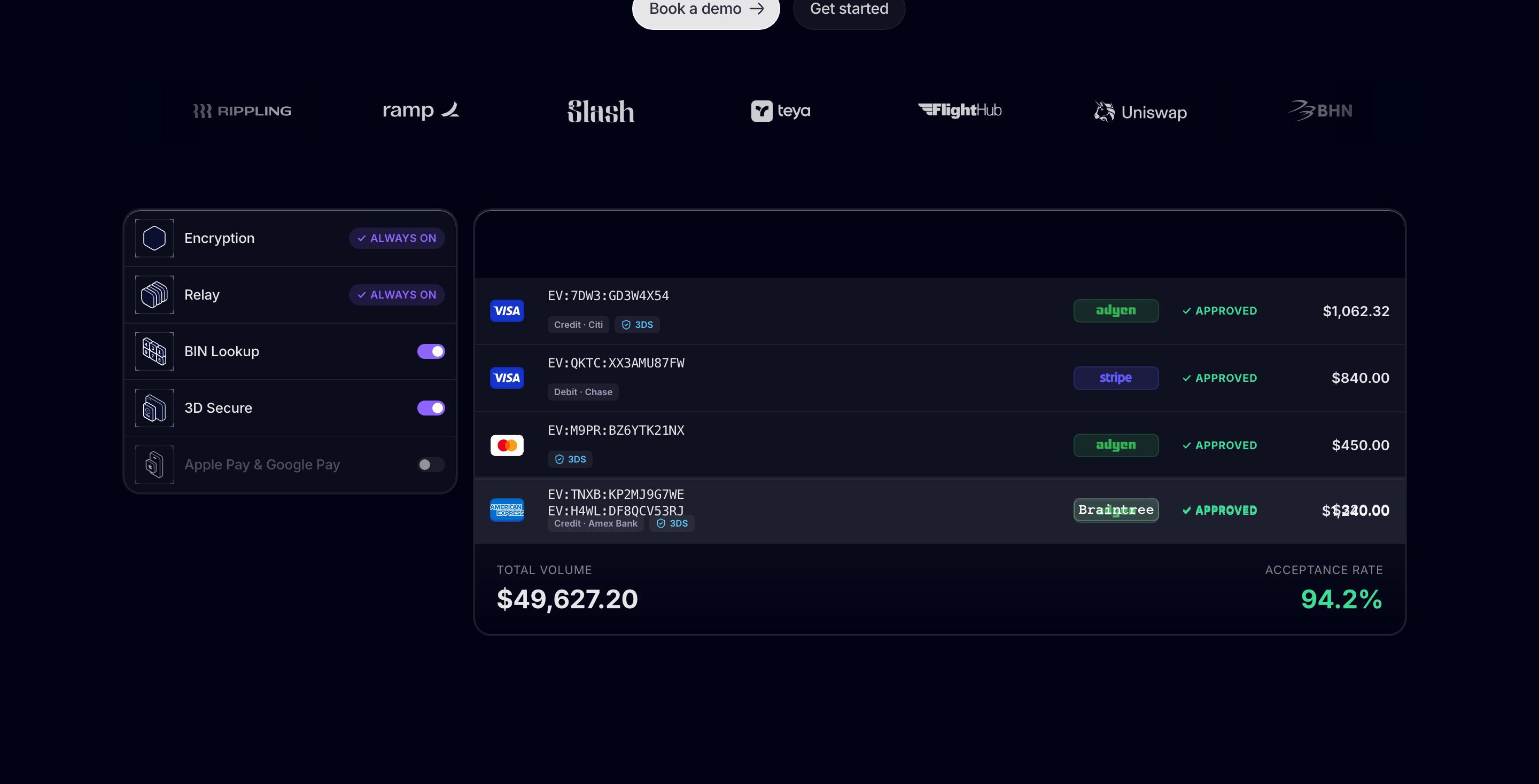This screenshot has width=1539, height=784.
Task: Click the Debit · Chase tag
Action: (x=583, y=393)
